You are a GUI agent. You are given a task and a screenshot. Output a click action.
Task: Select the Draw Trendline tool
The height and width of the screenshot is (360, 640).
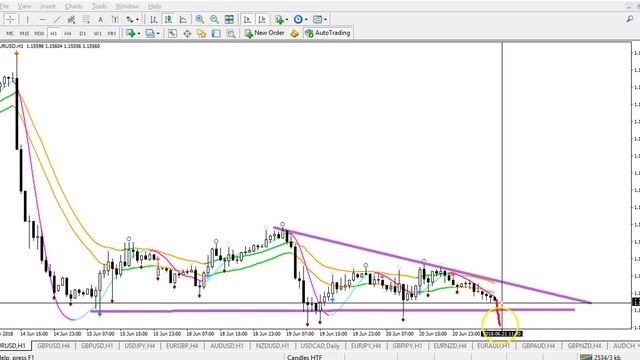(57, 19)
